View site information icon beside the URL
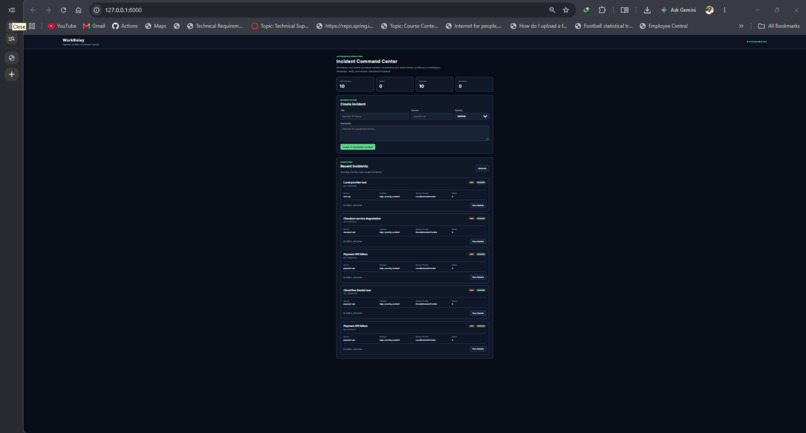The image size is (806, 433). coord(97,10)
